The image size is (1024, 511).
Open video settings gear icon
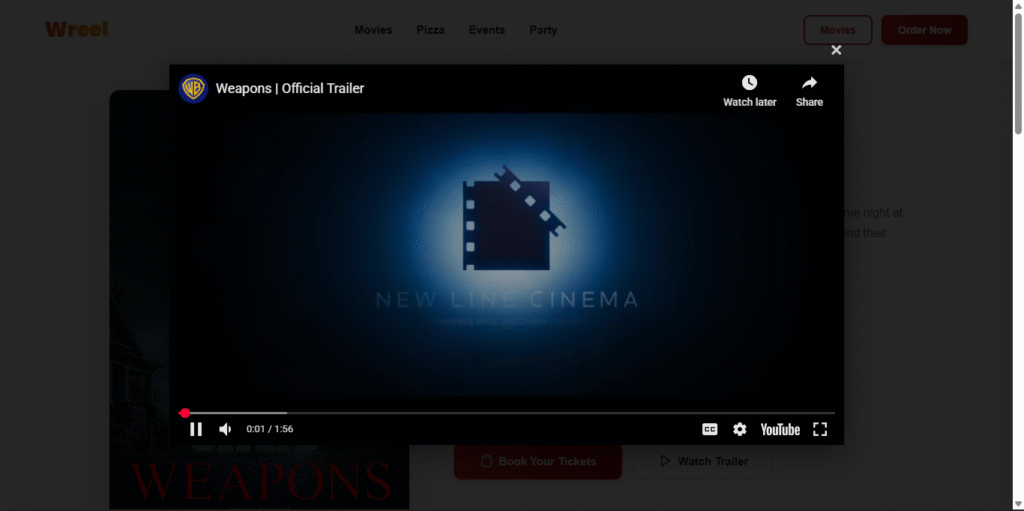(x=739, y=429)
